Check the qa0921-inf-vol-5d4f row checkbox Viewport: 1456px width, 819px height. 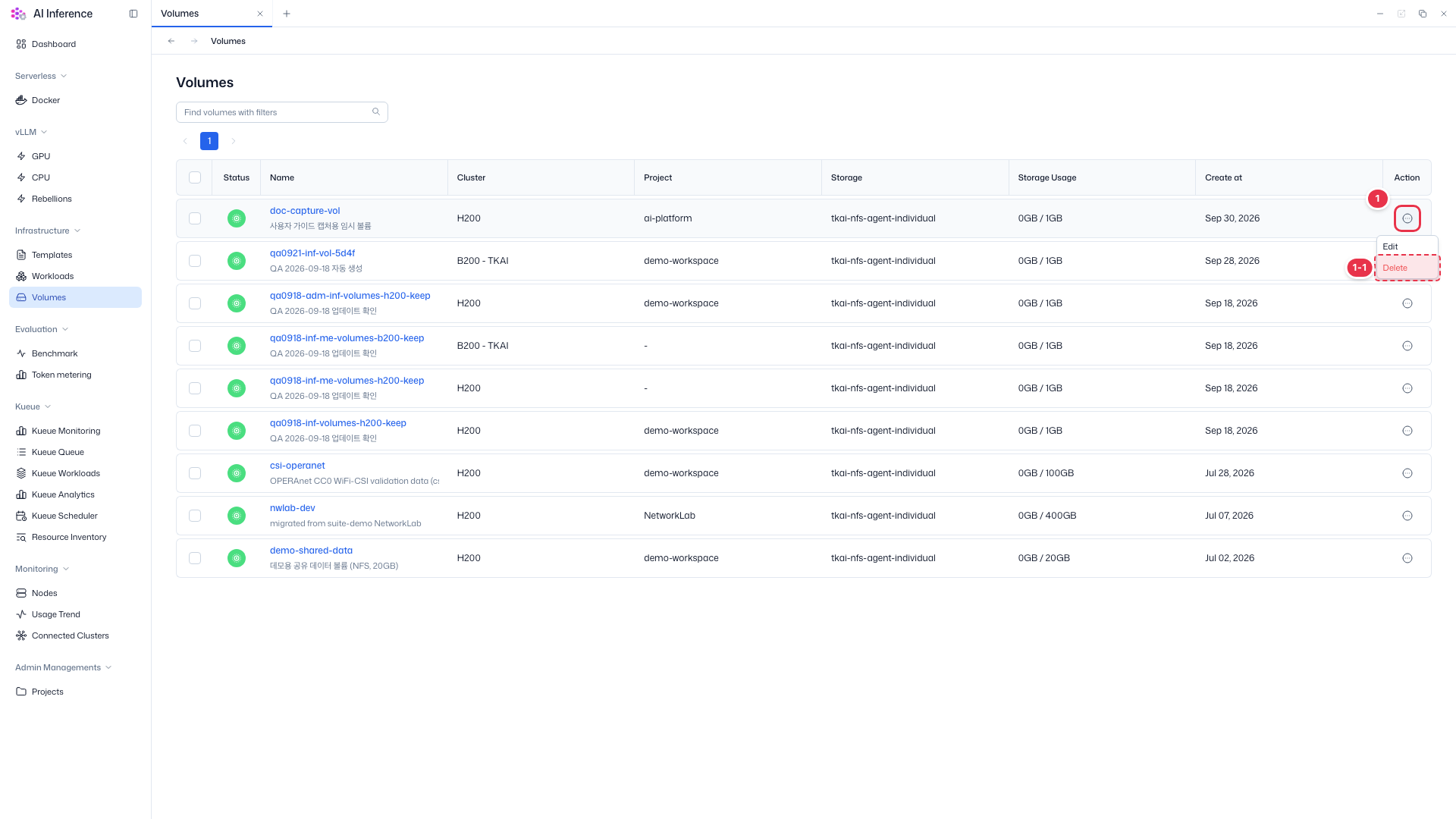click(x=195, y=261)
